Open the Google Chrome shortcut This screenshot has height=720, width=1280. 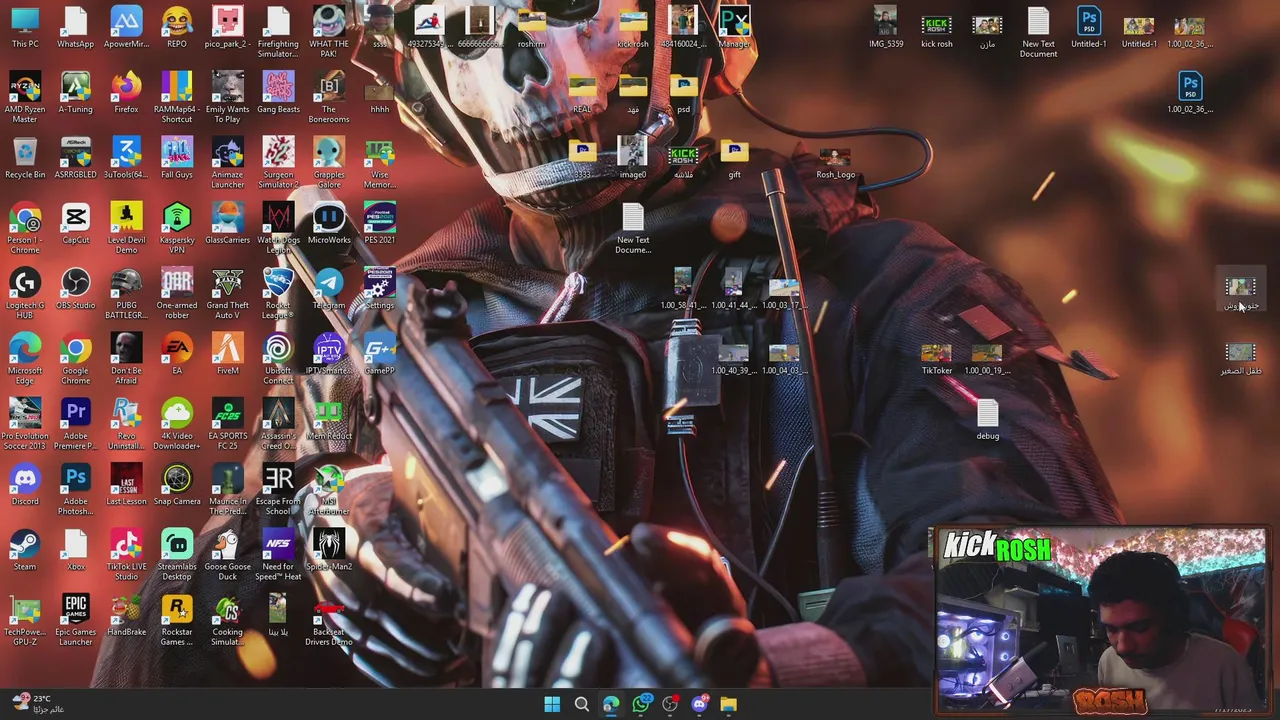(76, 358)
